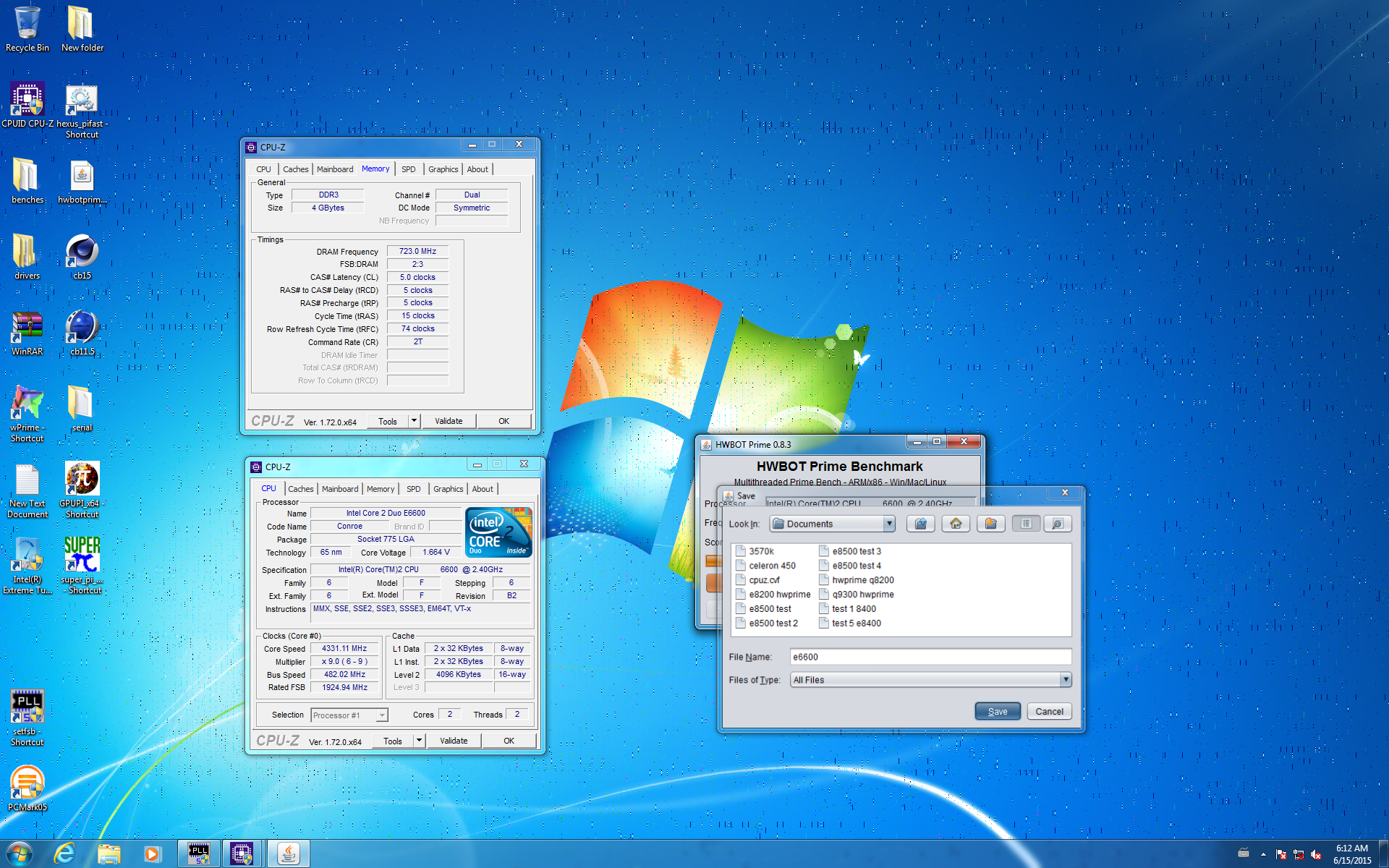
Task: Open the benches folder icon
Action: pyautogui.click(x=27, y=181)
